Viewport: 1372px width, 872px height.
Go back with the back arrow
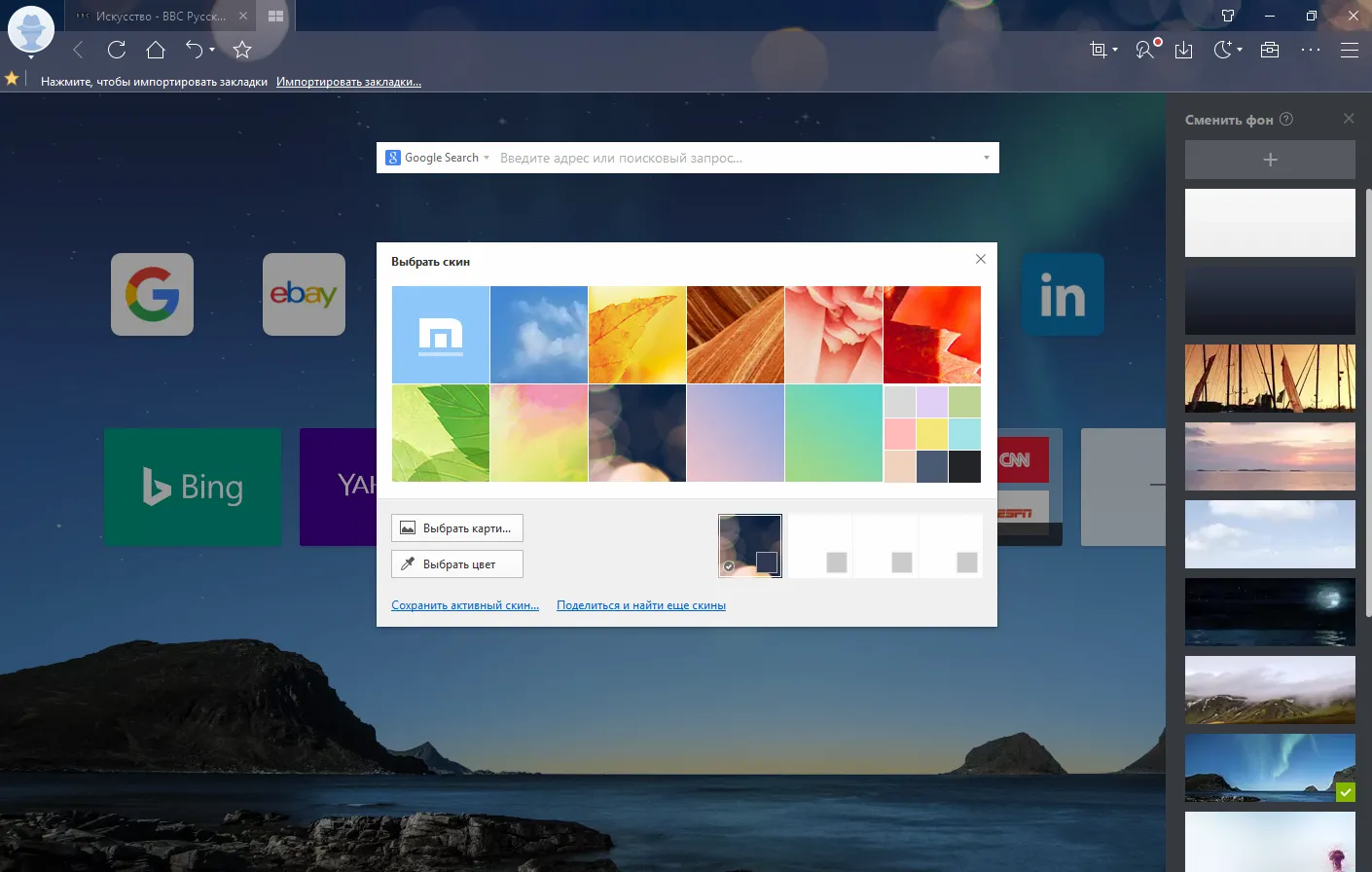click(78, 50)
